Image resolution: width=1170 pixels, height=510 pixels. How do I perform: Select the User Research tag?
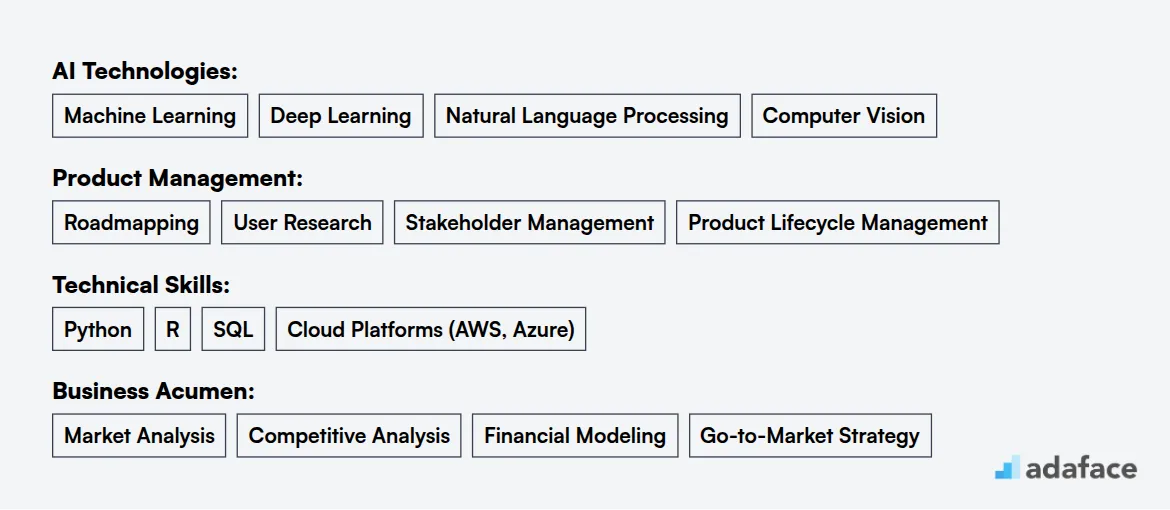click(302, 223)
